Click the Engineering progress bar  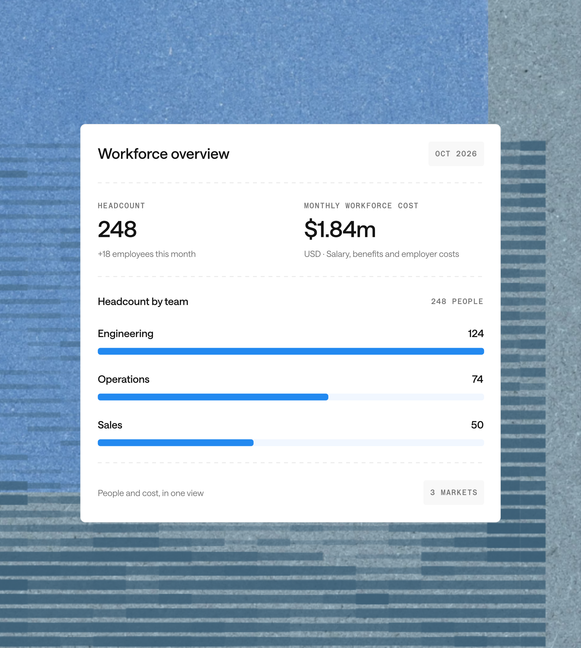tap(290, 351)
